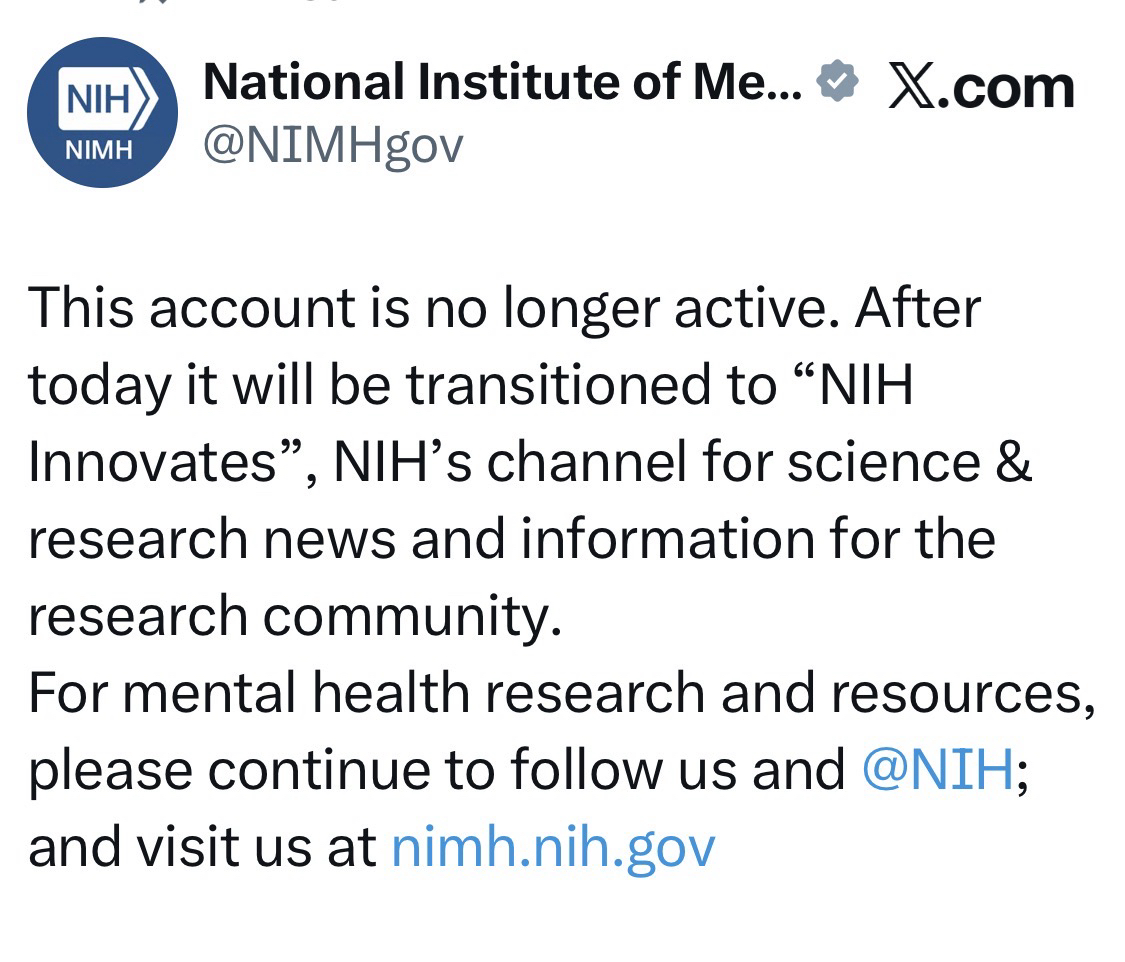The width and height of the screenshot is (1125, 962).
Task: Click the "This account is no longer active" sentence
Action: coord(428,308)
